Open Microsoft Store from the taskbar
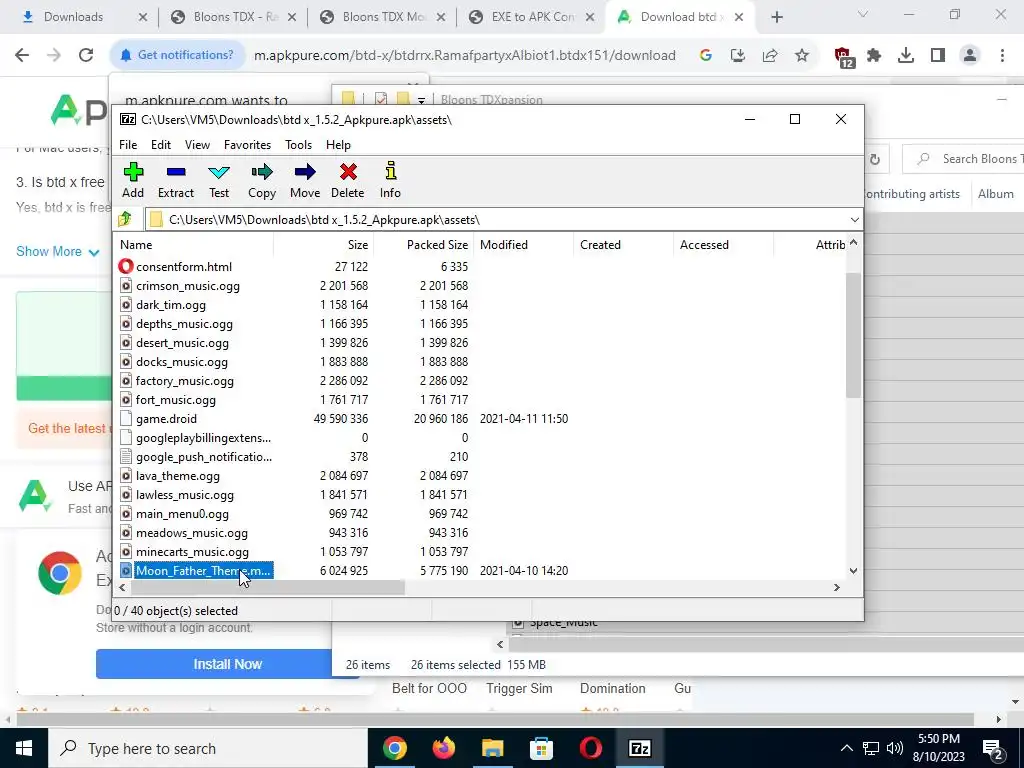The image size is (1024, 768). pos(541,748)
